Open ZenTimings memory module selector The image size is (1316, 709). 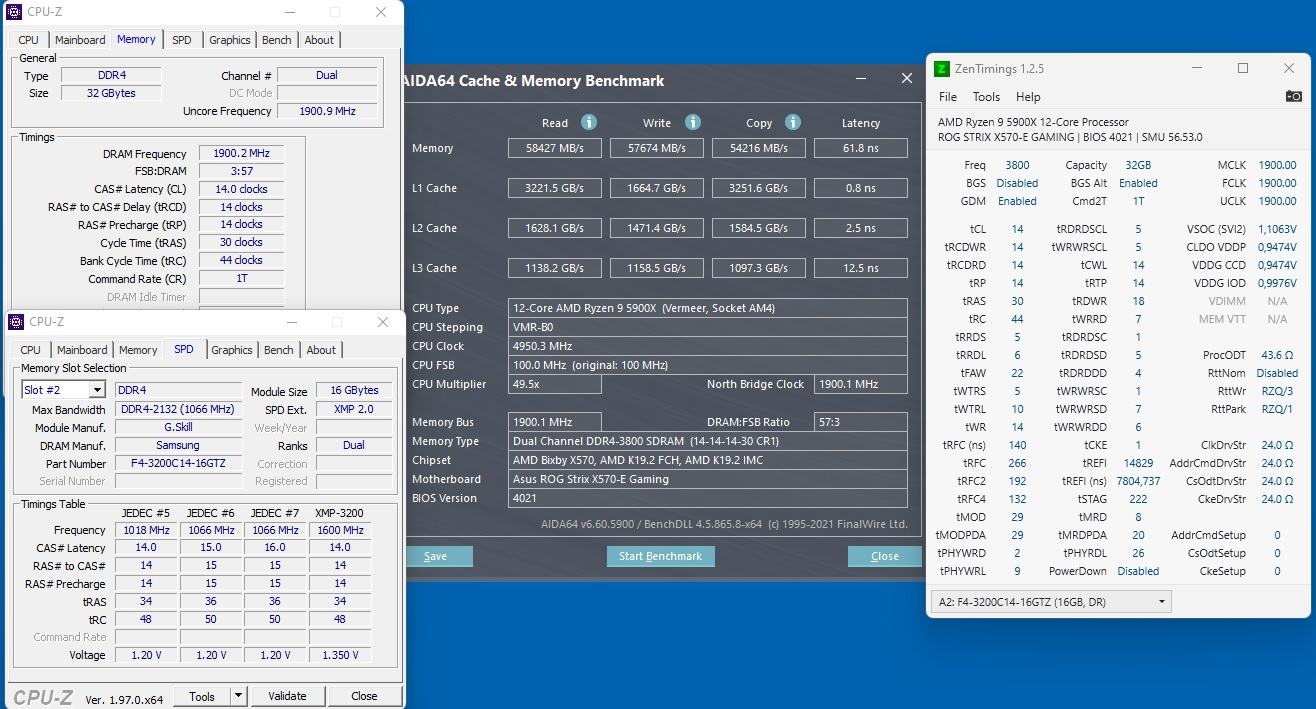coord(1051,602)
